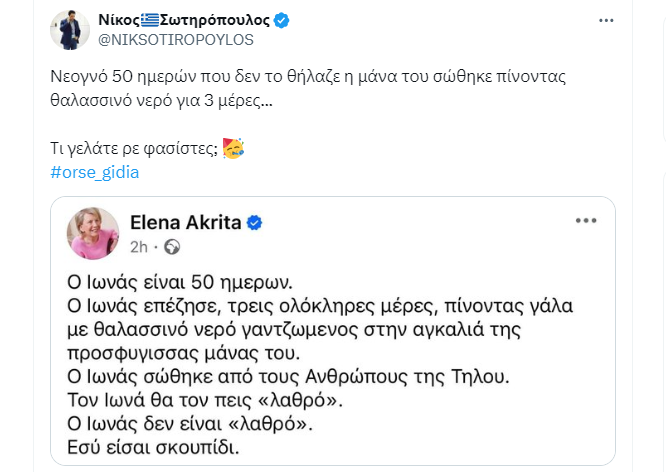This screenshot has height=472, width=666.
Task: Open Elena Akrita's profile via her name
Action: click(x=186, y=223)
